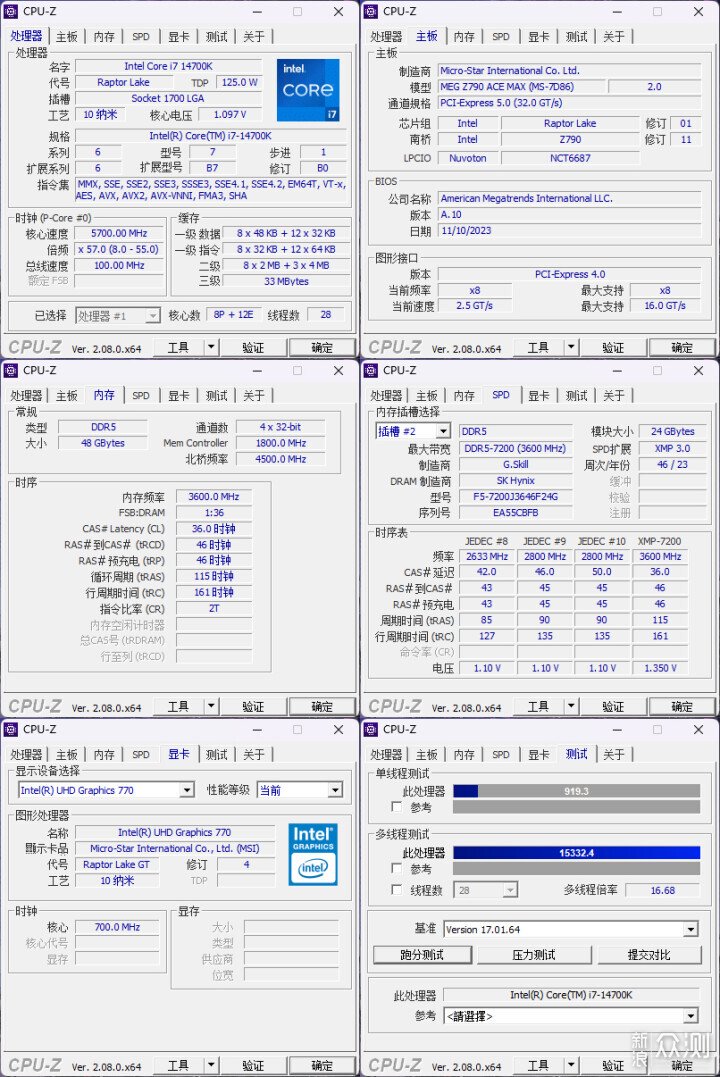Open 工具 arrow menu in 处理器 window

coord(212,348)
